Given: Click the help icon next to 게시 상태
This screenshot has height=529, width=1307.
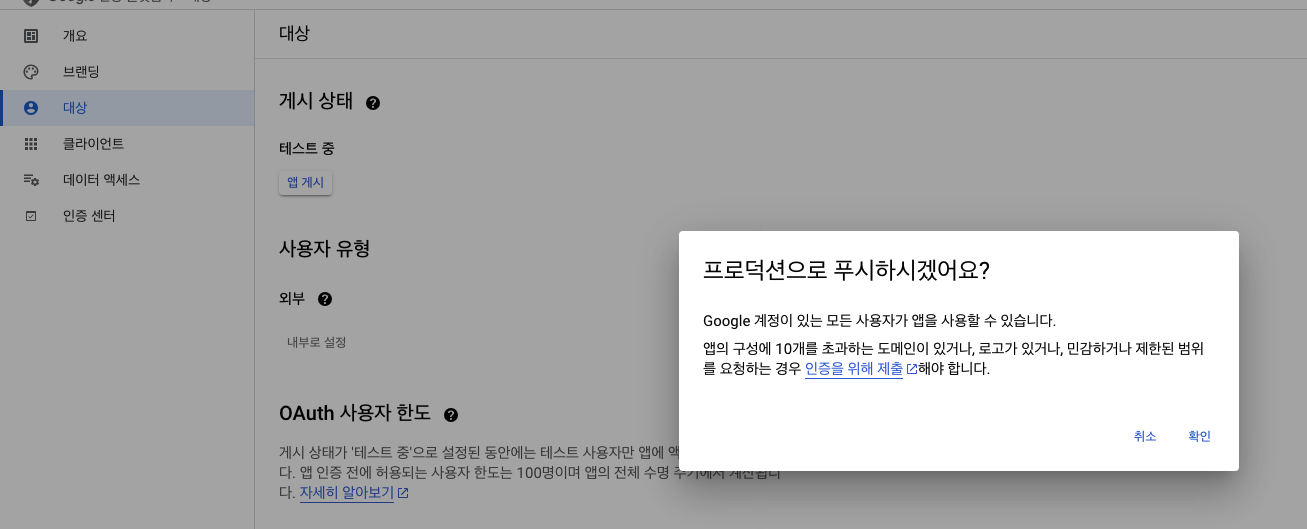Looking at the screenshot, I should tap(373, 102).
